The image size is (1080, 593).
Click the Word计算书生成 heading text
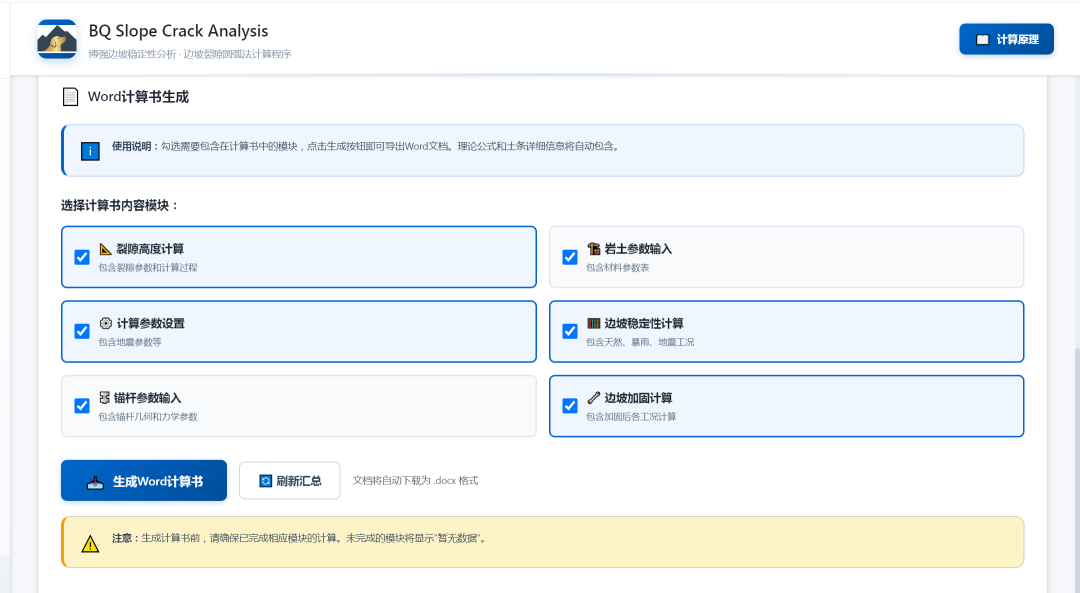[x=138, y=97]
